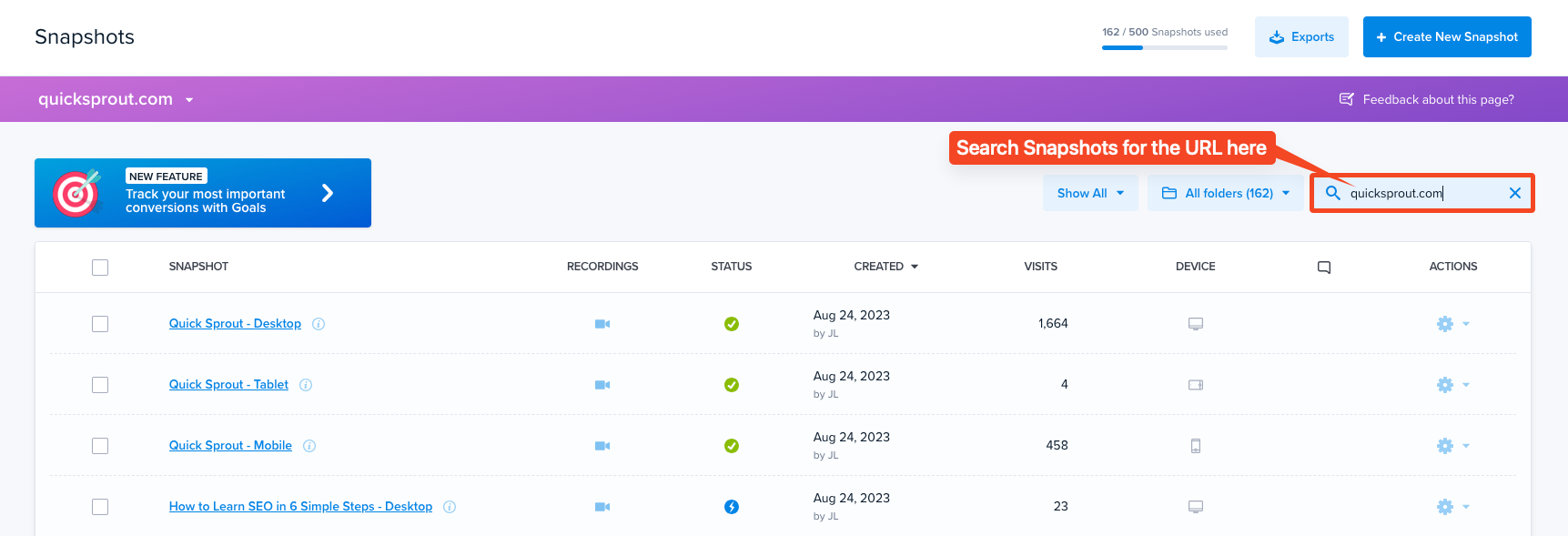This screenshot has width=1568, height=536.
Task: Click the Snapshots page title
Action: point(85,37)
